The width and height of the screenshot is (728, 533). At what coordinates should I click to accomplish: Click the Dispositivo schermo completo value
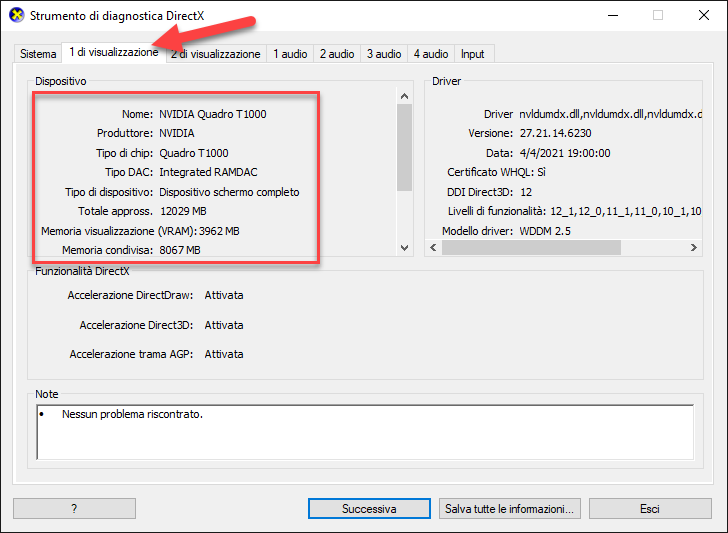[229, 192]
